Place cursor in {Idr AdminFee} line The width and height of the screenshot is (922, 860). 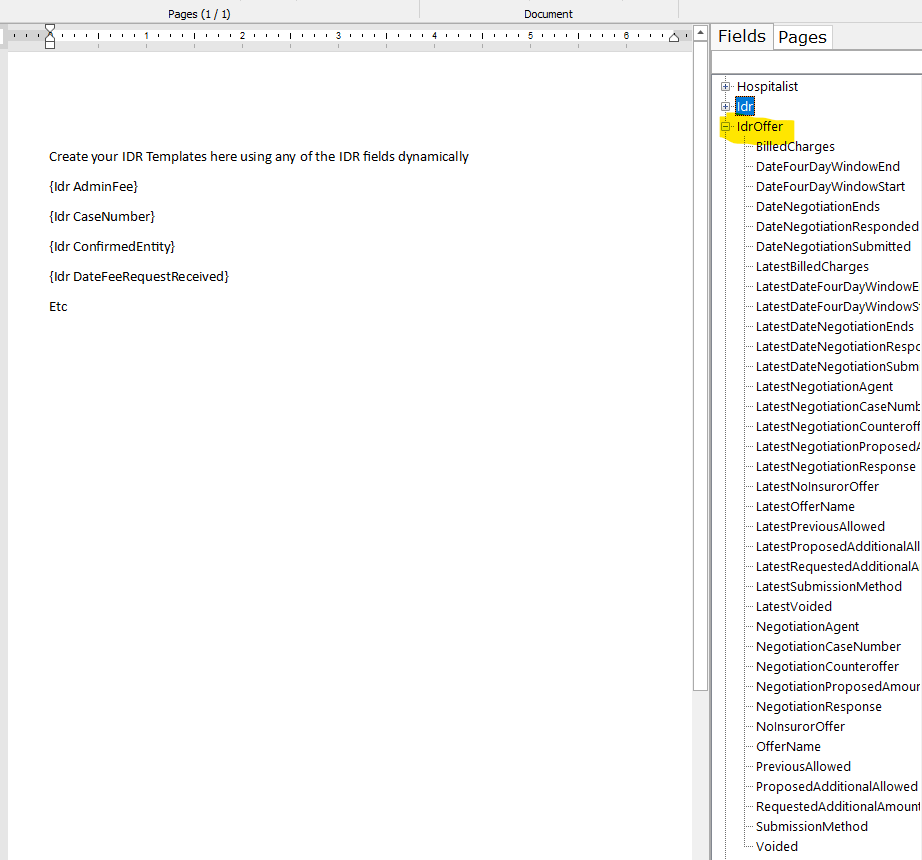(93, 187)
